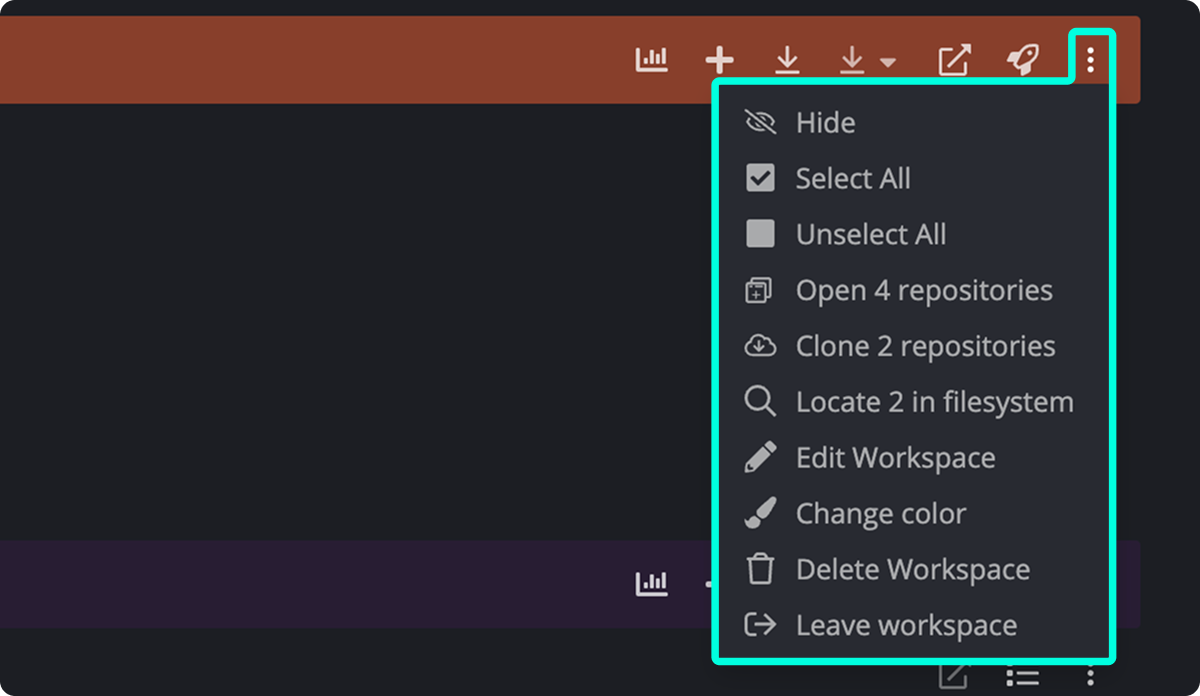This screenshot has width=1200, height=696.
Task: Click the external link icon at bottom right
Action: coord(953,676)
